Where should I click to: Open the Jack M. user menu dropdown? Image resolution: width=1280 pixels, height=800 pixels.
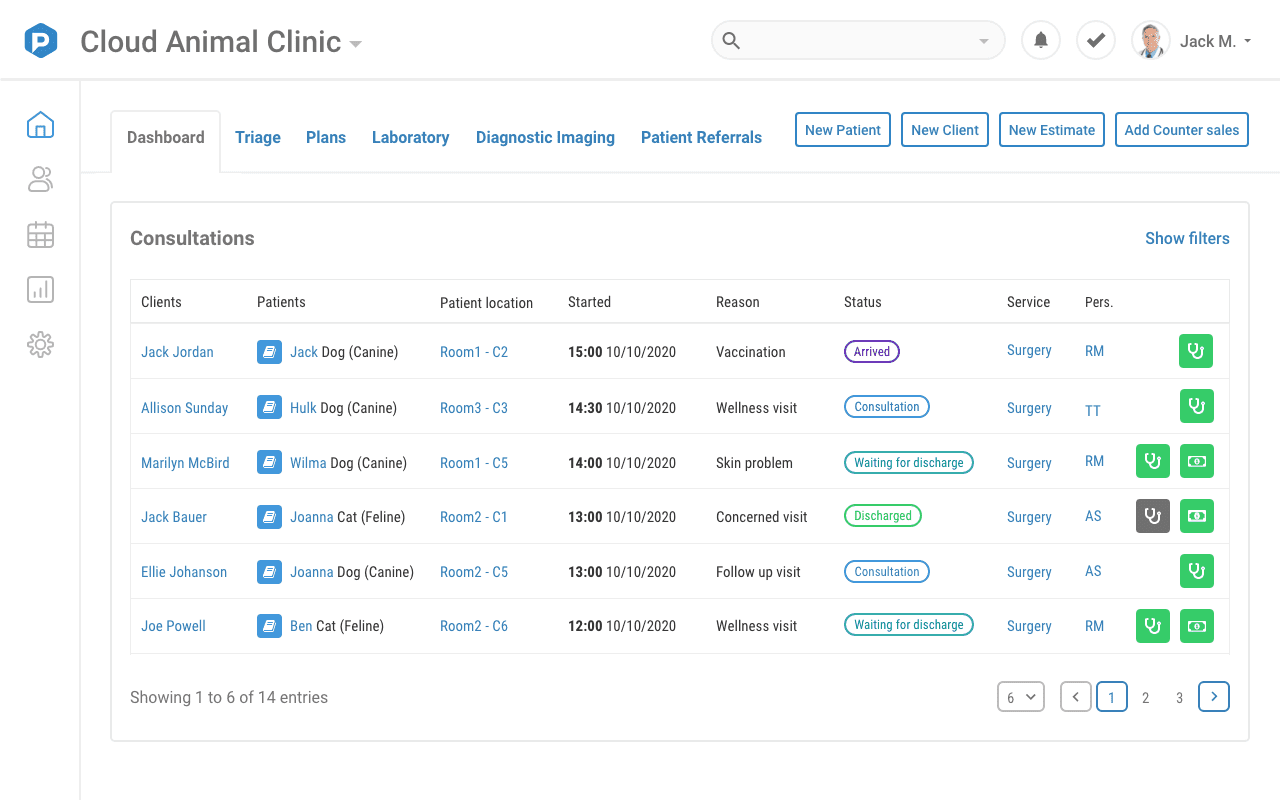click(x=1216, y=41)
